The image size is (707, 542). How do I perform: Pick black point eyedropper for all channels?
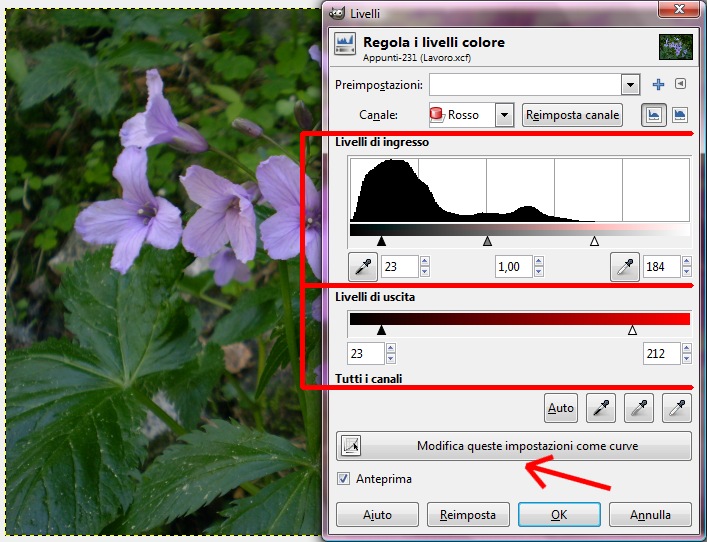(x=603, y=407)
